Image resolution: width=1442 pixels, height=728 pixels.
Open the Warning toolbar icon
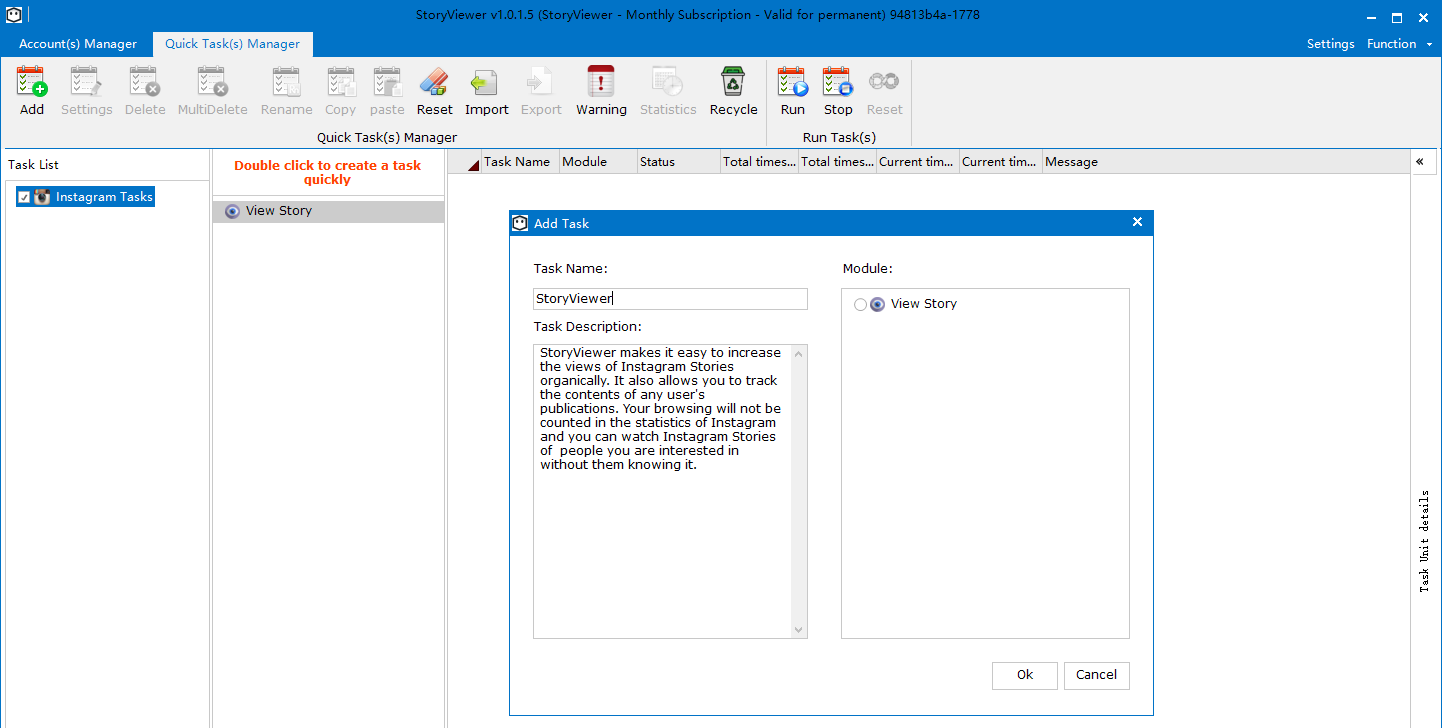coord(601,81)
